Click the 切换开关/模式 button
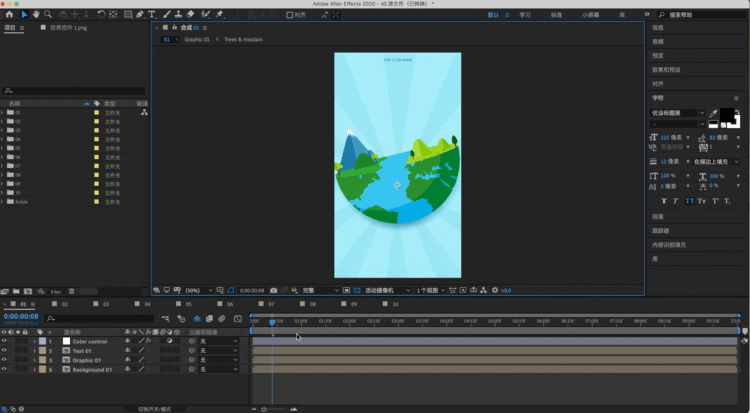This screenshot has height=413, width=750. (x=152, y=408)
